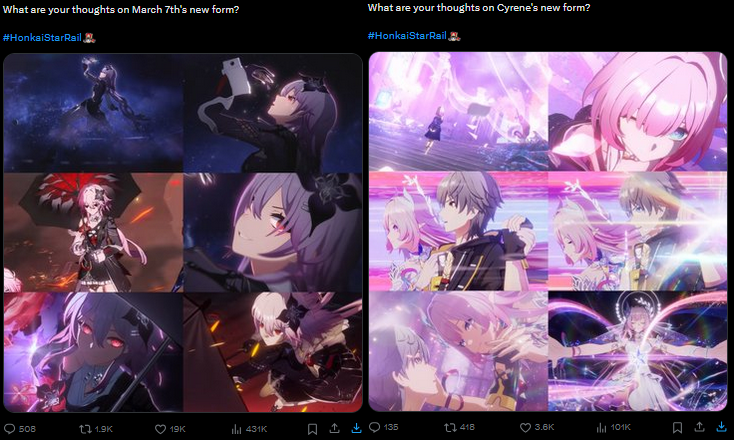The width and height of the screenshot is (734, 440).
Task: Open #HonkaiStarRail hashtag in the Cyrene post
Action: coord(407,36)
